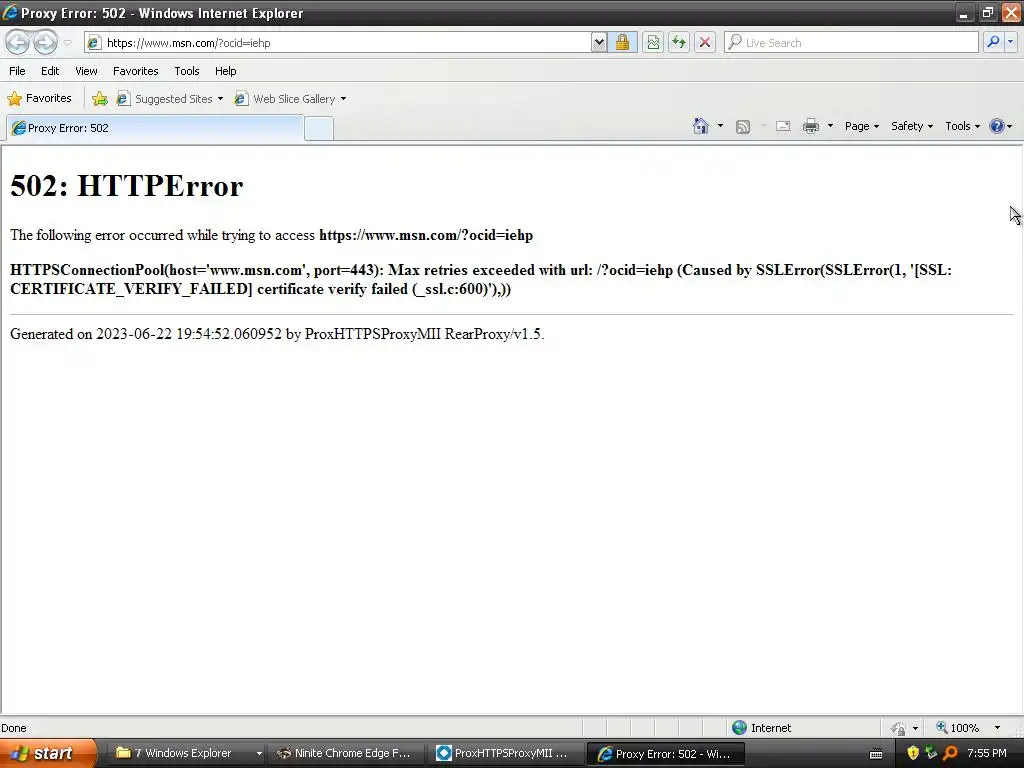
Task: Click orange magnifier tray icon
Action: pyautogui.click(x=950, y=753)
